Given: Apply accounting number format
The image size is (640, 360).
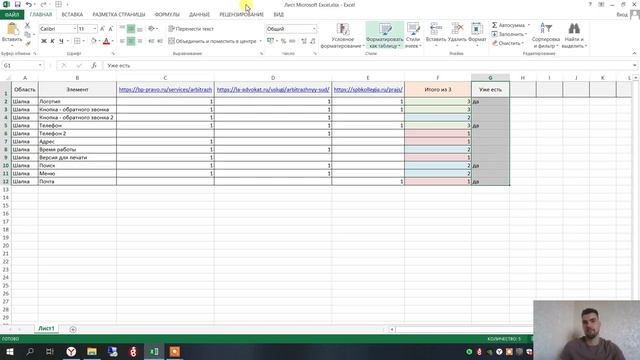Looking at the screenshot, I should click(270, 41).
